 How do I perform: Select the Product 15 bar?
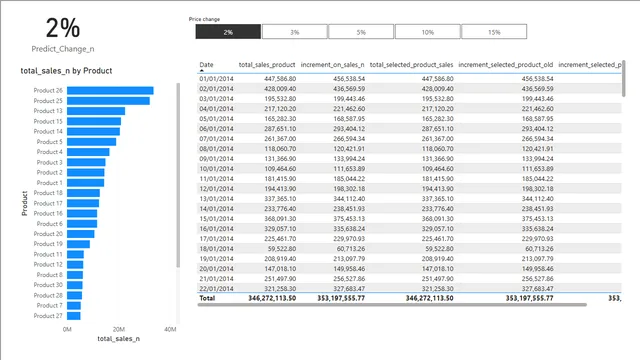tap(94, 121)
